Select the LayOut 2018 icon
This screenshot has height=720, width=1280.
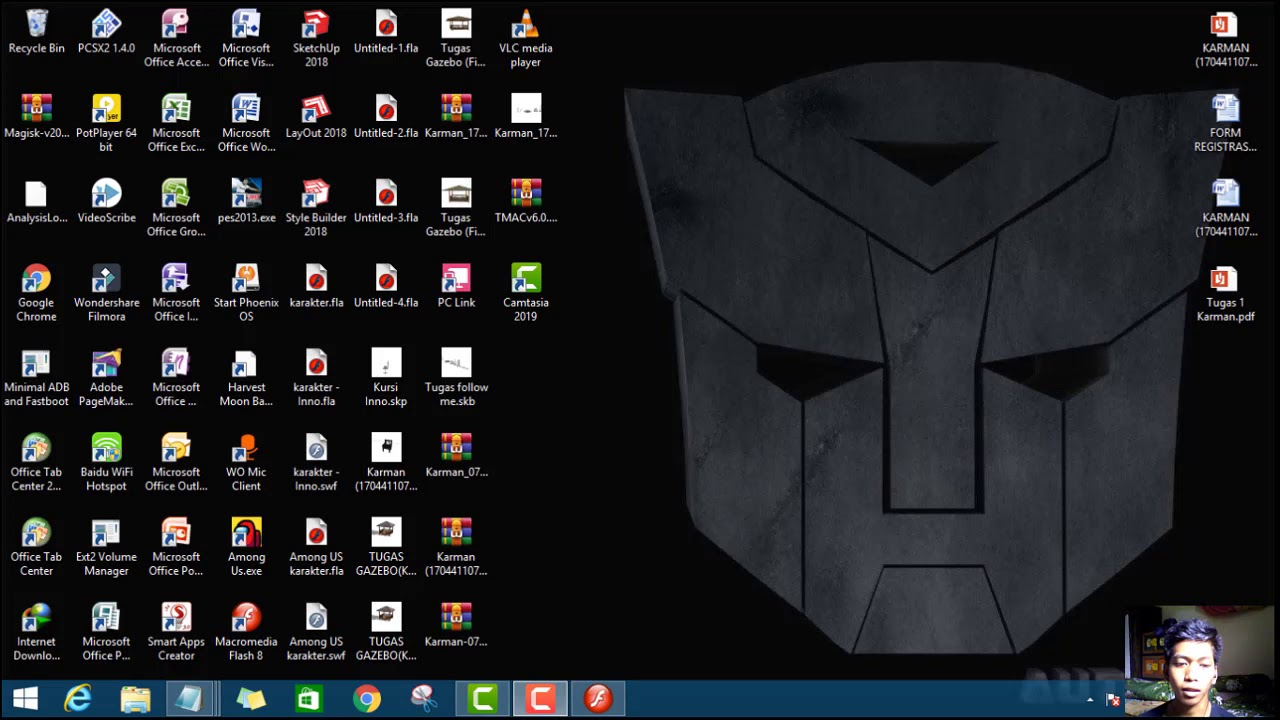point(316,118)
